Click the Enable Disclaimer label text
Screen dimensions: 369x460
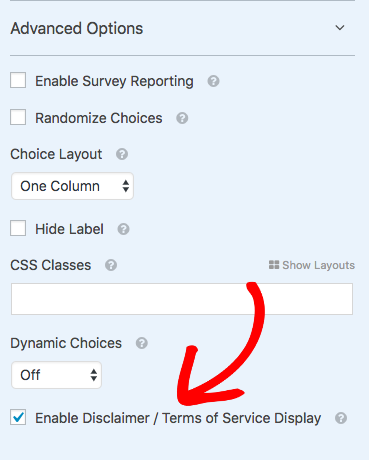click(x=178, y=418)
